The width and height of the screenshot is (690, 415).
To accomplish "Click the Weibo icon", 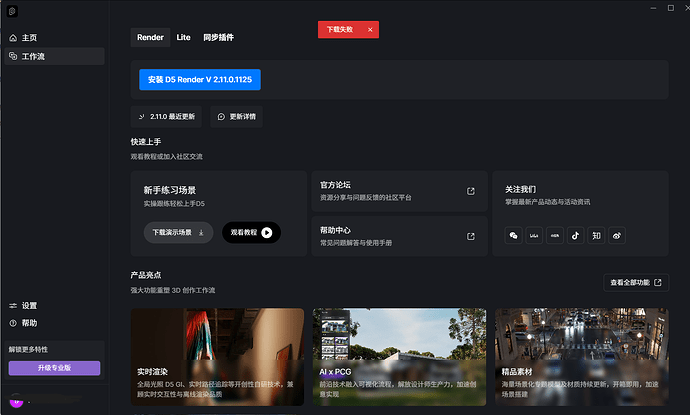I will click(617, 235).
